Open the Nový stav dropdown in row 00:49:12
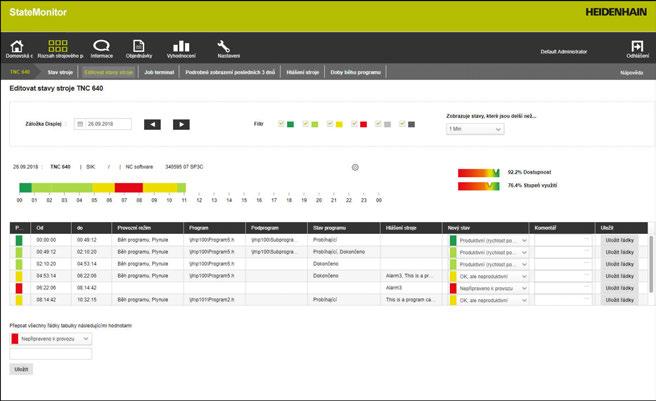 tap(489, 252)
